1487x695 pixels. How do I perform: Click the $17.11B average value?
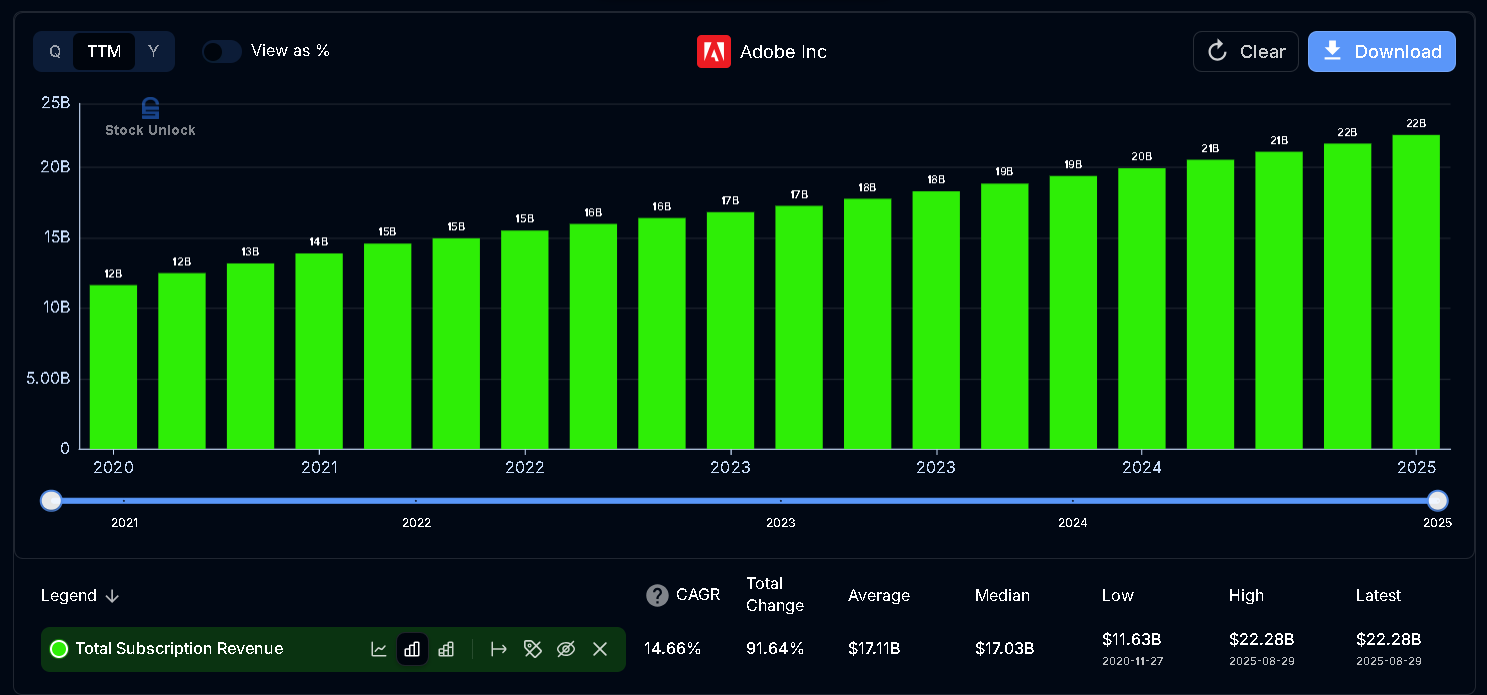click(874, 649)
